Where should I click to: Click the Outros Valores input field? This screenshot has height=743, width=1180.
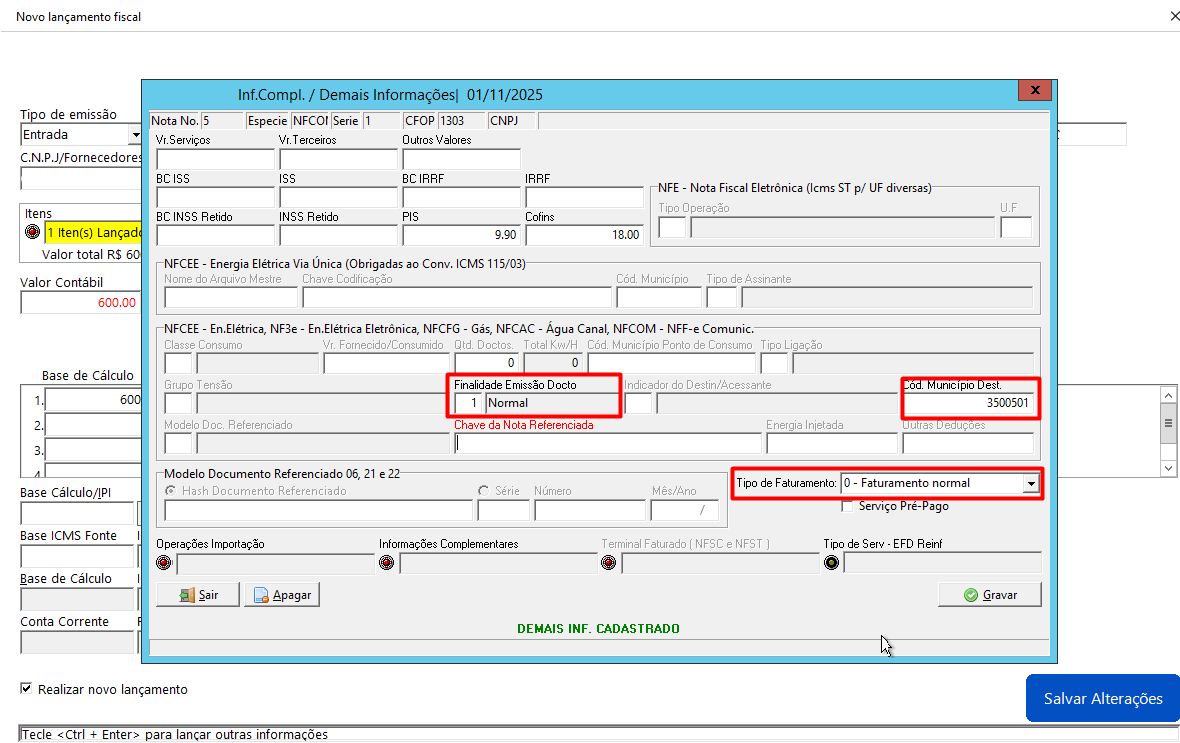coord(461,159)
